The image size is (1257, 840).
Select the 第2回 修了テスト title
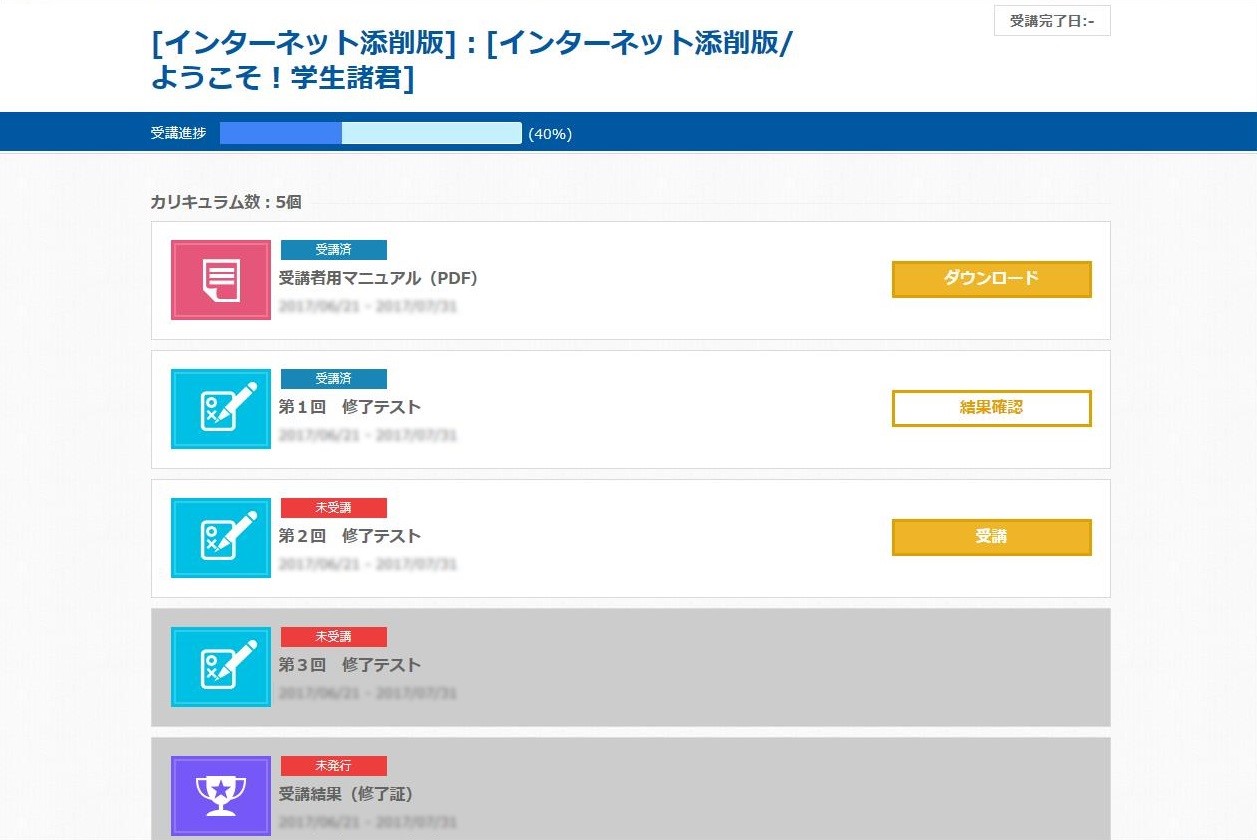tap(350, 536)
